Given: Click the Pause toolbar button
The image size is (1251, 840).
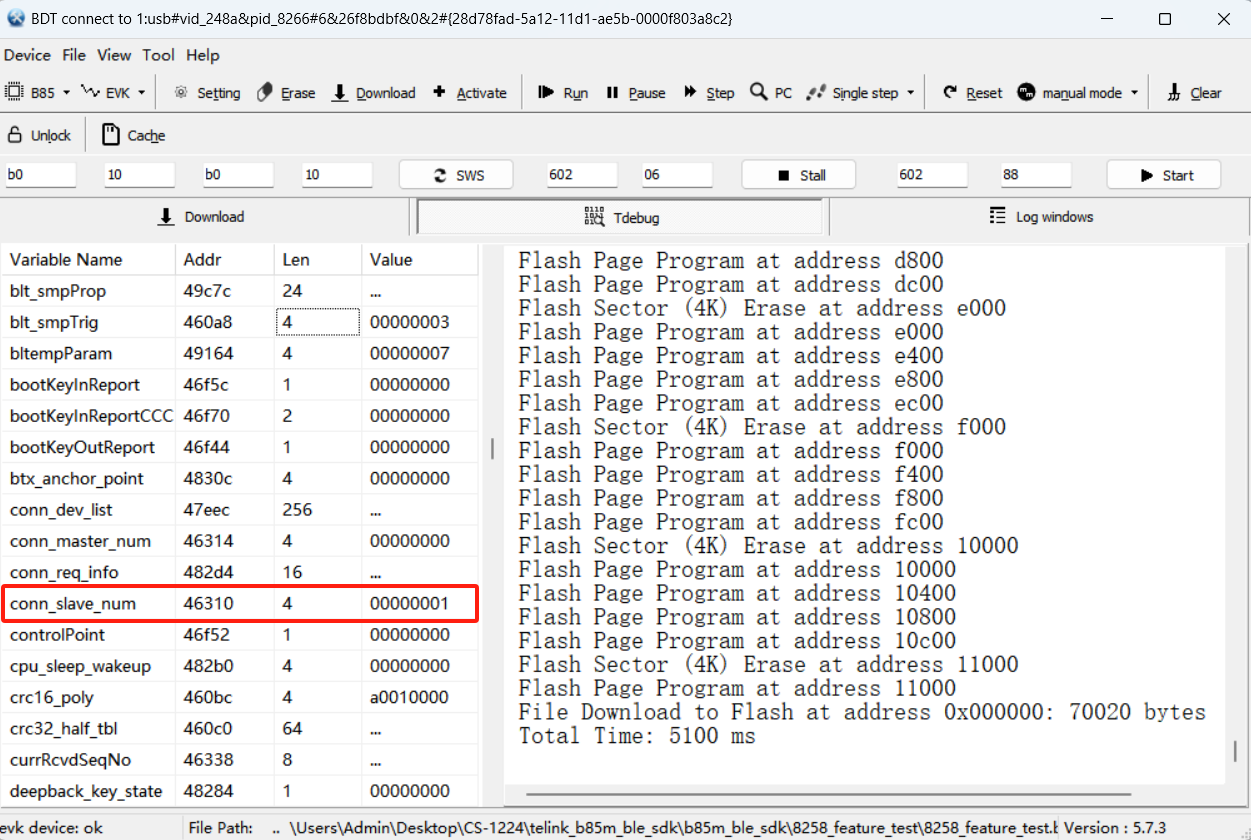Looking at the screenshot, I should 636,92.
